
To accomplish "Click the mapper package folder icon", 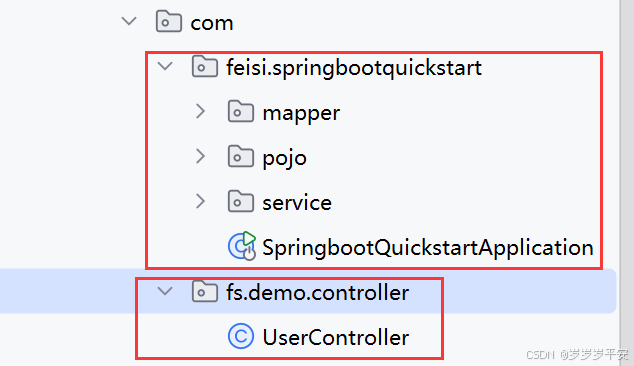I will coord(241,112).
